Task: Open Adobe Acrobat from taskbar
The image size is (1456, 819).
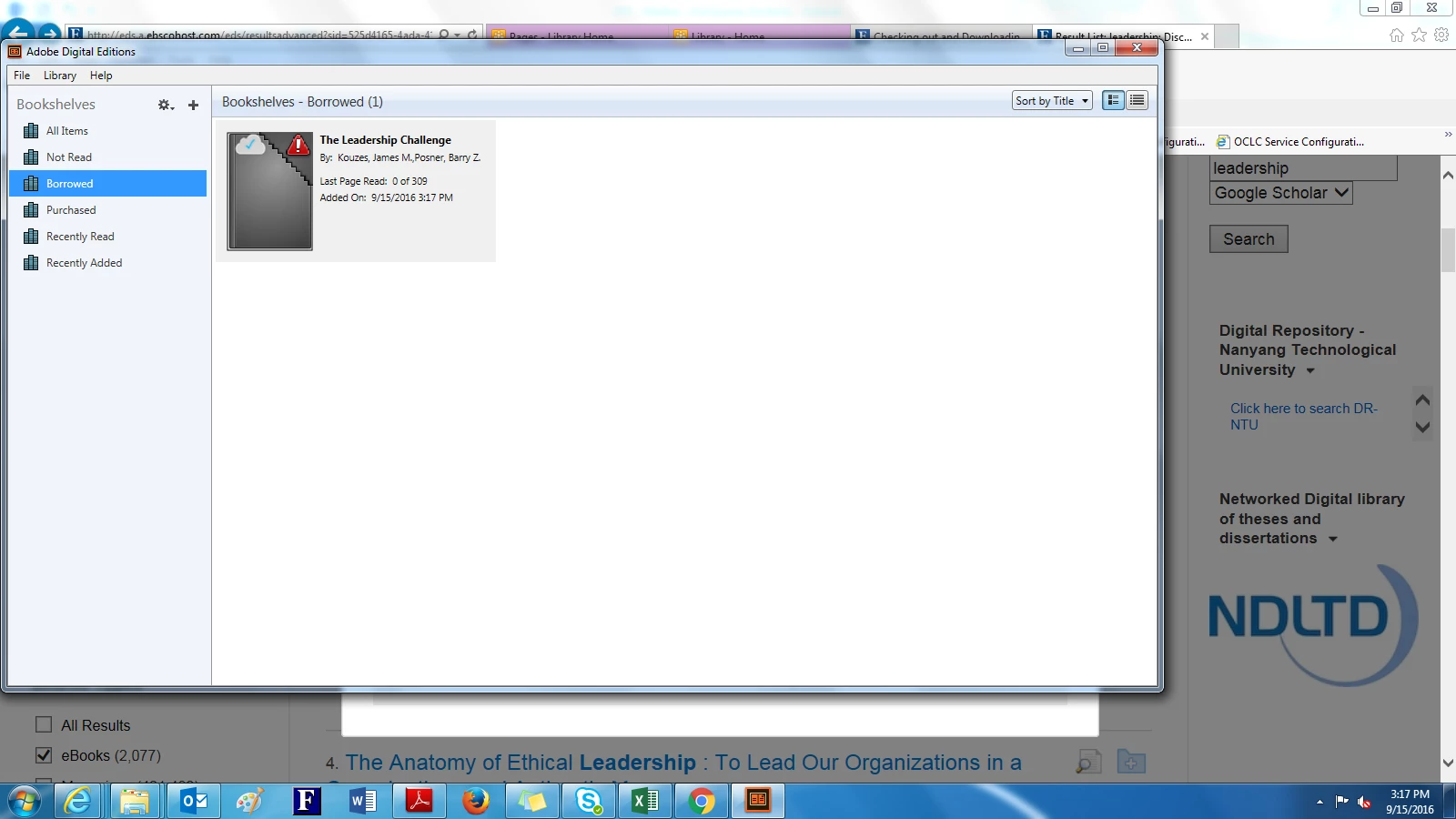Action: 419,802
